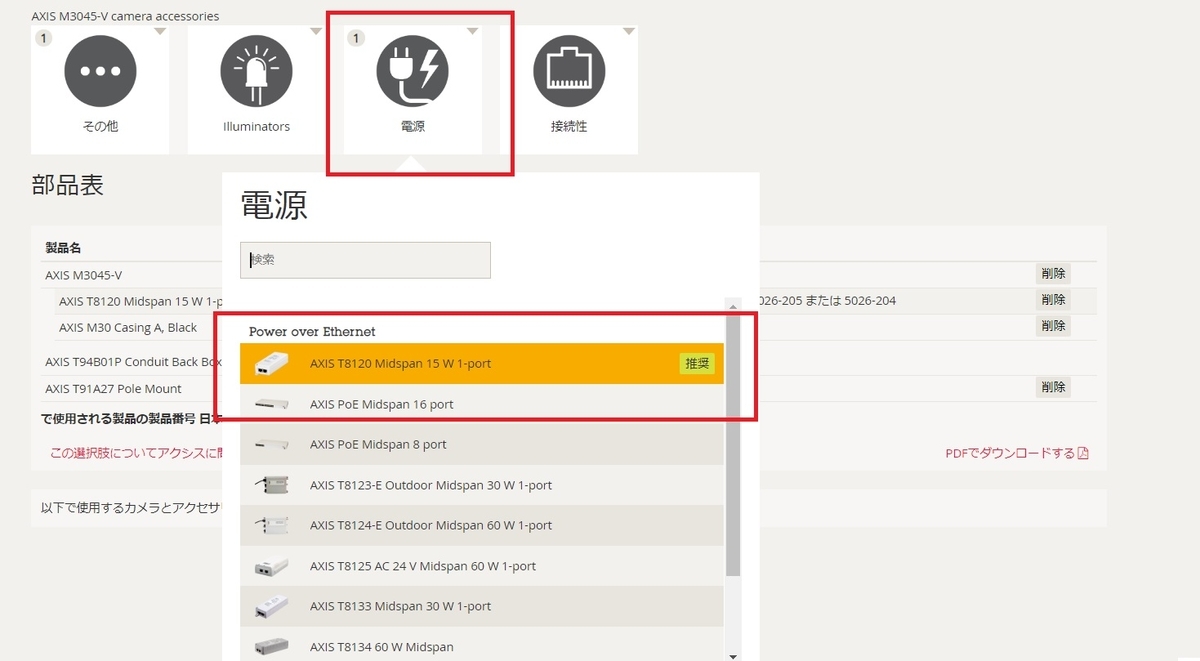Select AXIS T8133 Midspan 30 W 1-port

[482, 606]
